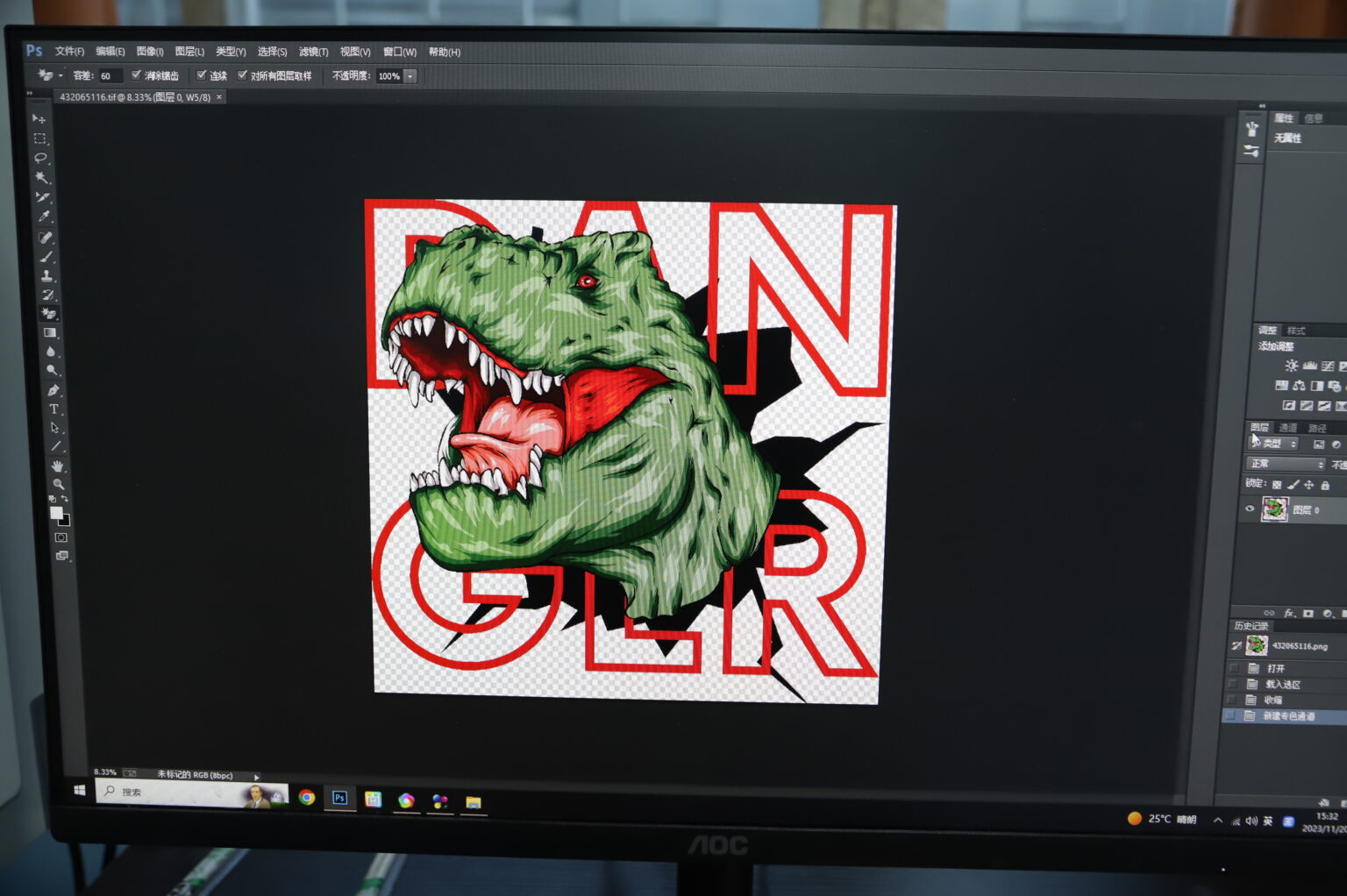This screenshot has height=896, width=1347.
Task: Toggle the 消除锯齿 anti-alias checkbox
Action: point(136,75)
